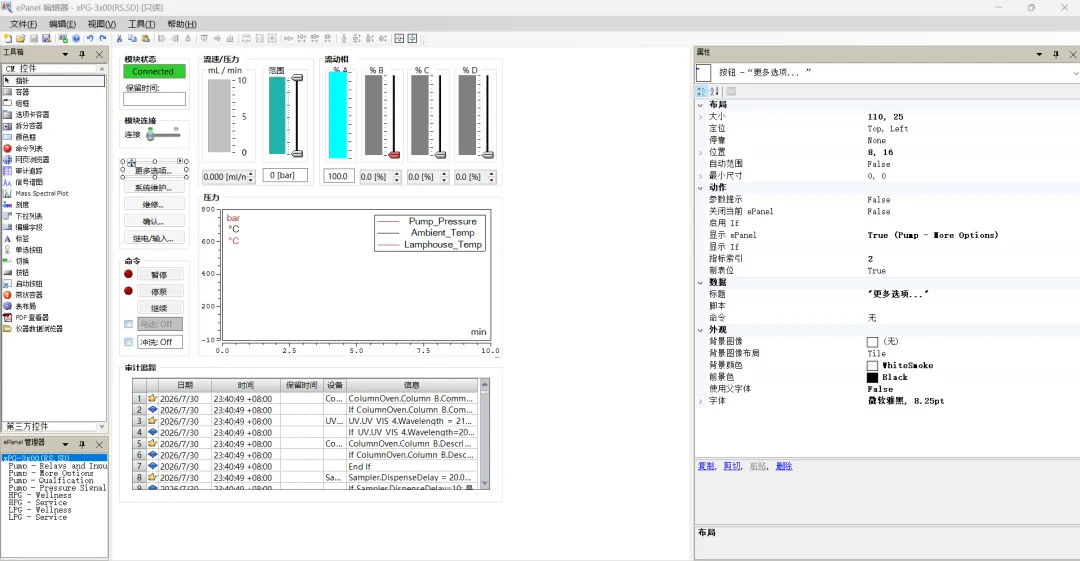Click the Cut scissors toolbar icon
Viewport: 1080px width, 561px height.
pyautogui.click(x=119, y=39)
